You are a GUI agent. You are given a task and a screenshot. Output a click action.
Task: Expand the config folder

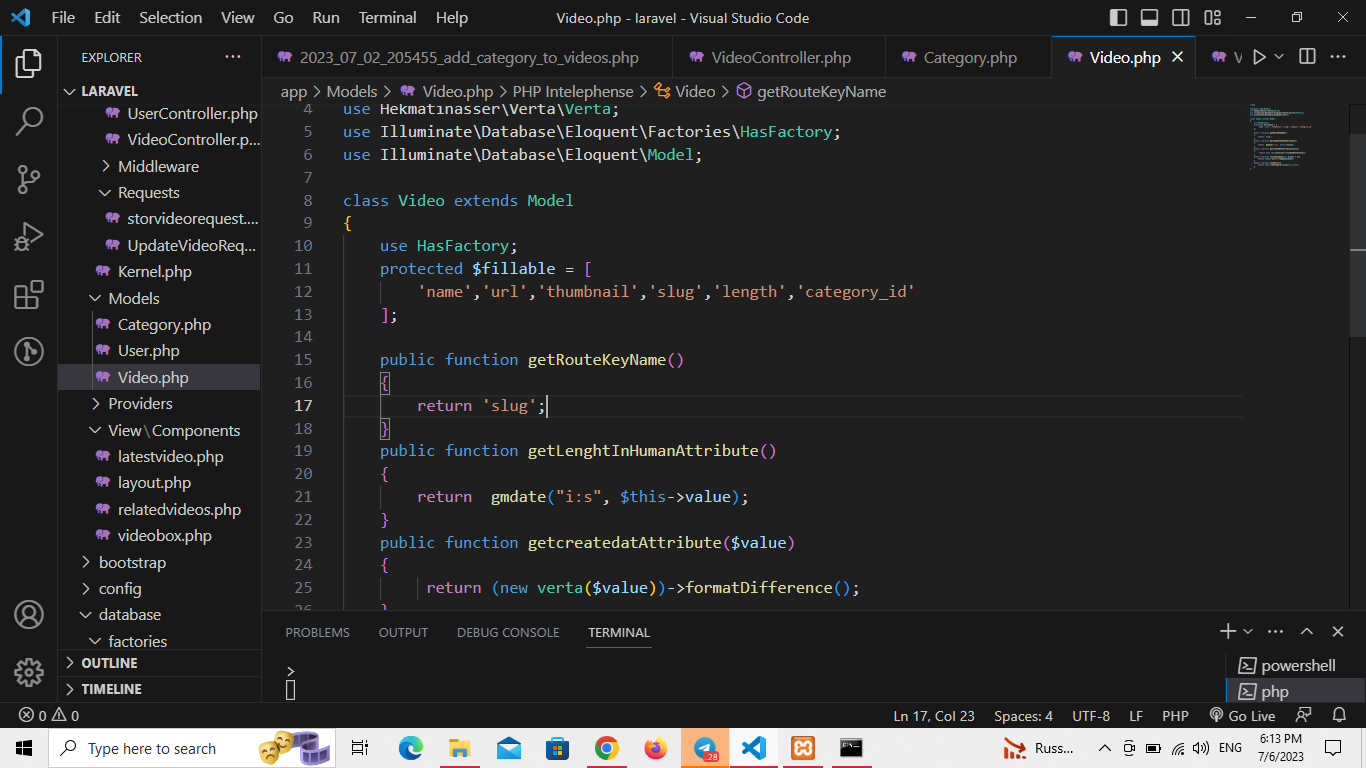120,588
